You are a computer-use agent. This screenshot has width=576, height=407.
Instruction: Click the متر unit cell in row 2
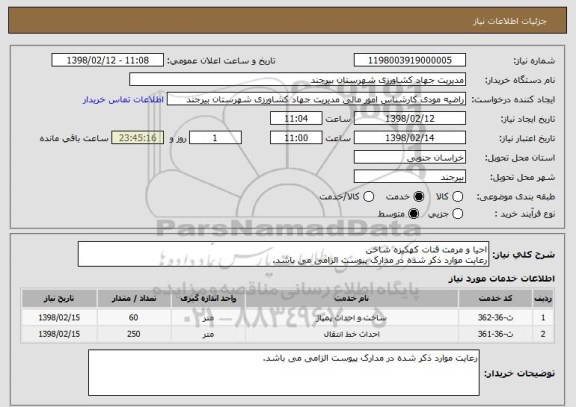pos(208,334)
